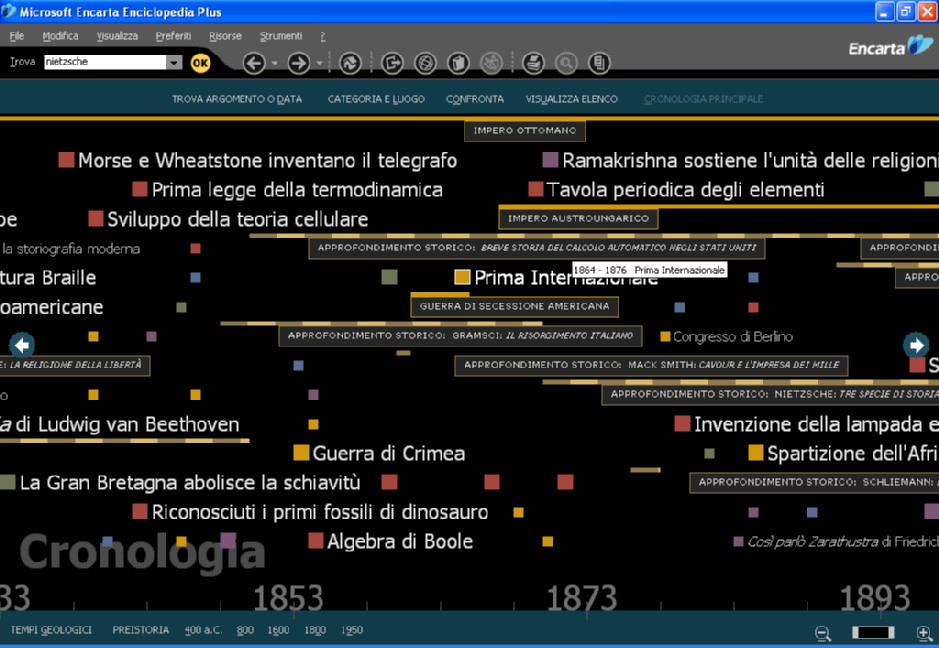Click the yellow marker beside Spartizione dell'Africa
Image resolution: width=939 pixels, height=648 pixels.
pos(756,453)
